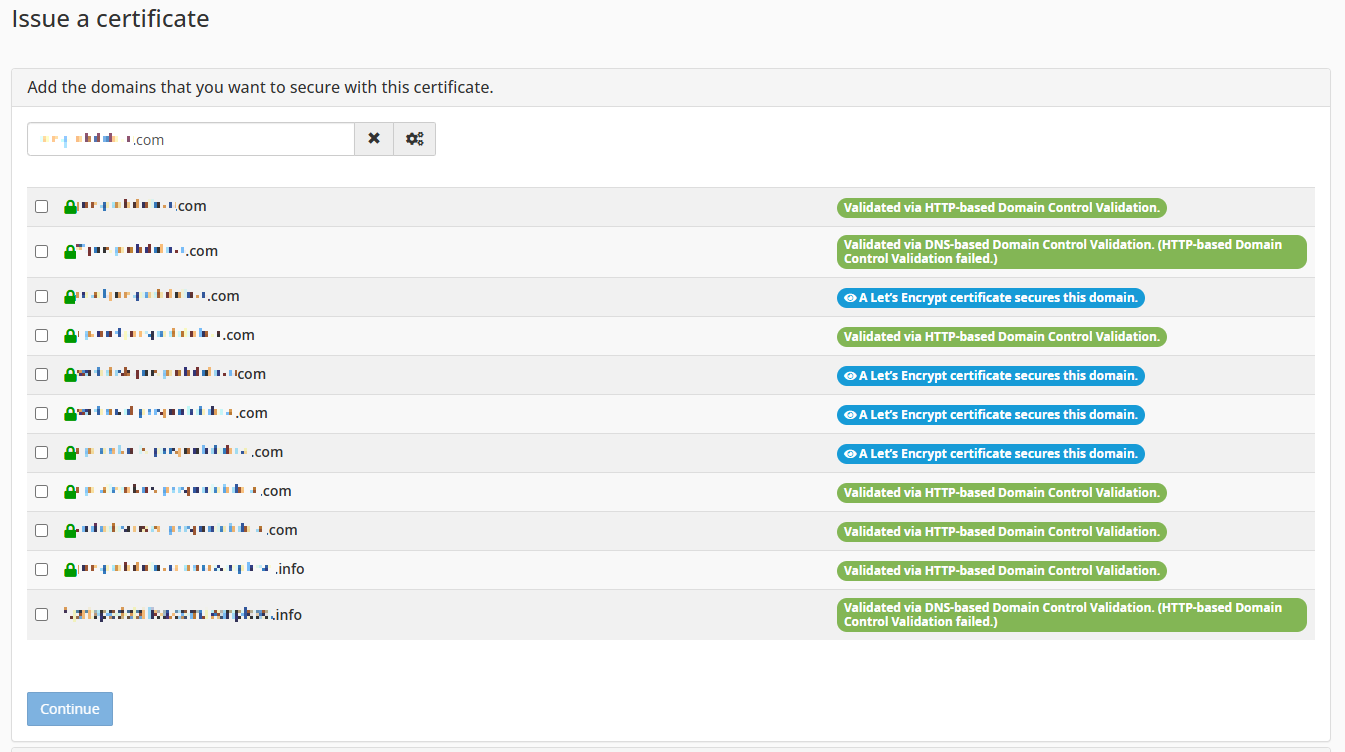
Task: Click the .info domain name without lock icon
Action: click(183, 614)
